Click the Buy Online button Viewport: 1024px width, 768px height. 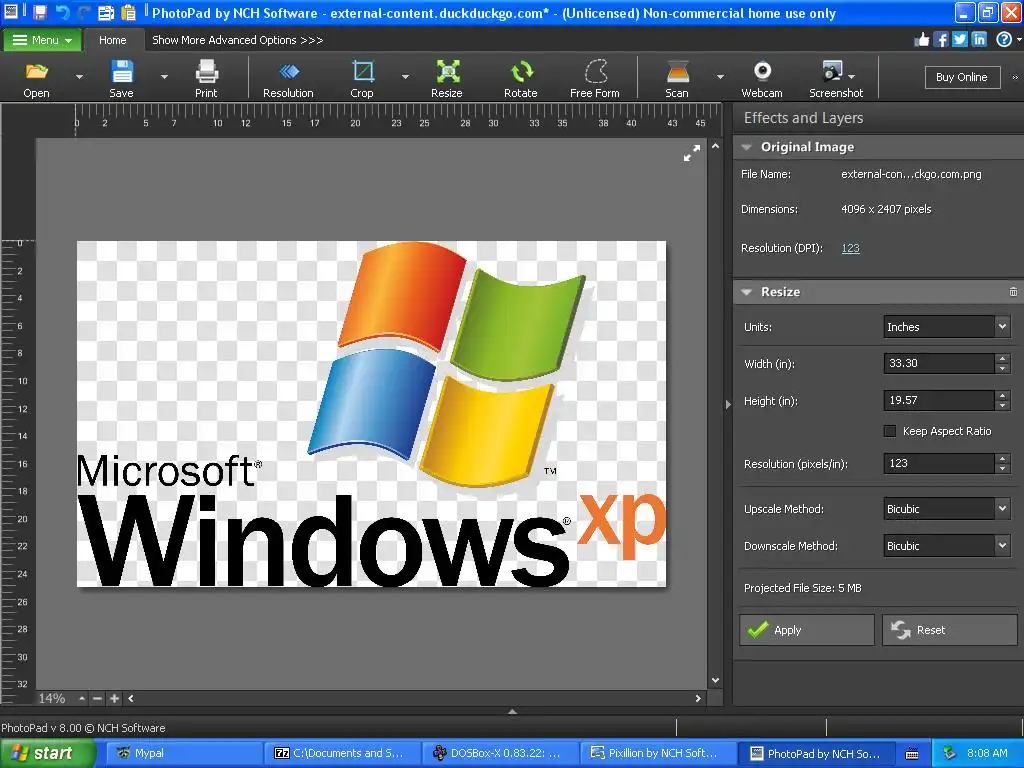(962, 77)
